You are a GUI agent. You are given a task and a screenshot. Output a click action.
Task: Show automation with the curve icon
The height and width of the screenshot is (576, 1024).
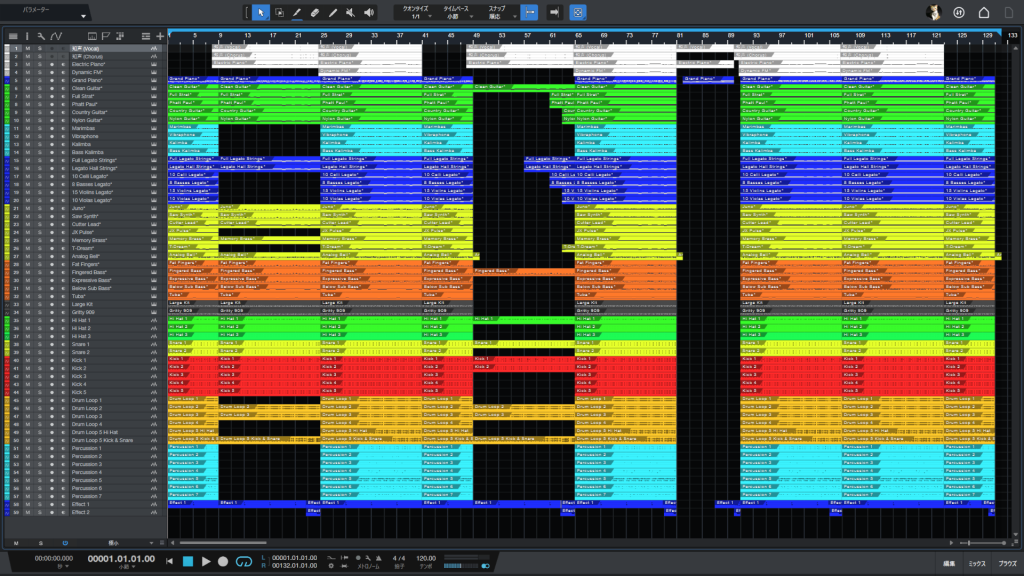[56, 36]
